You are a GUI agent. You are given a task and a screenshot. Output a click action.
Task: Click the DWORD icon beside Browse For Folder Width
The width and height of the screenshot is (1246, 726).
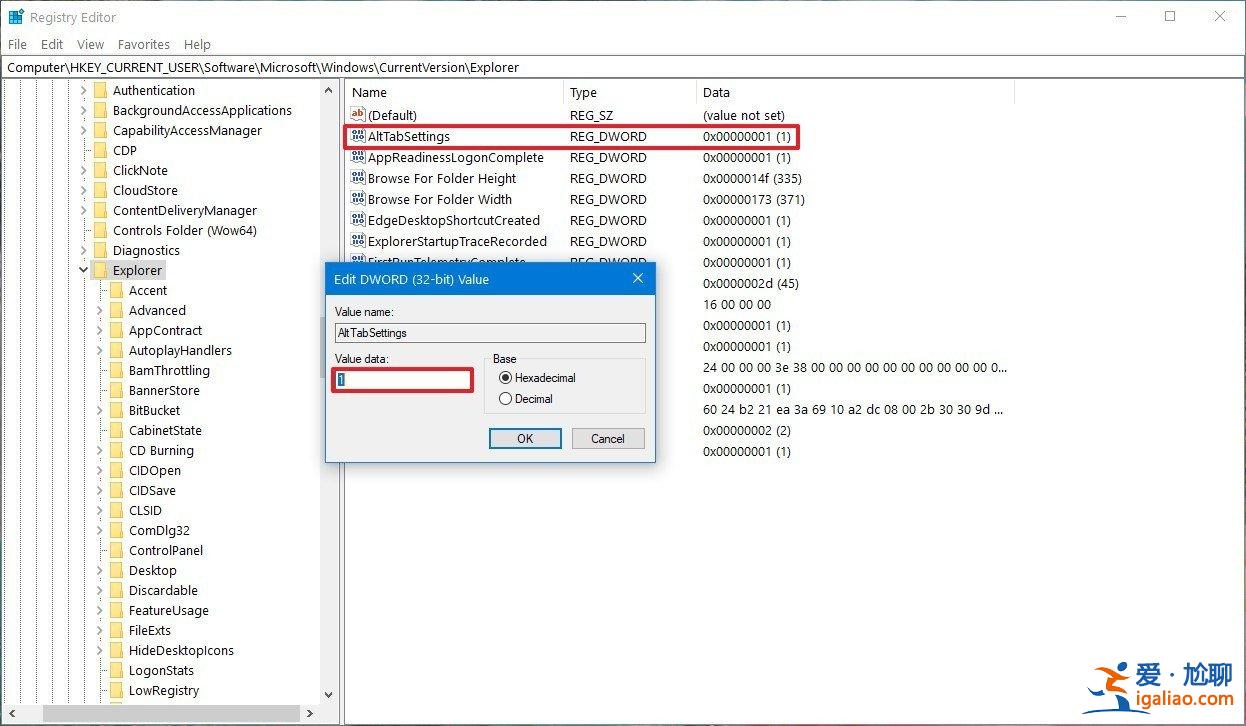point(358,199)
